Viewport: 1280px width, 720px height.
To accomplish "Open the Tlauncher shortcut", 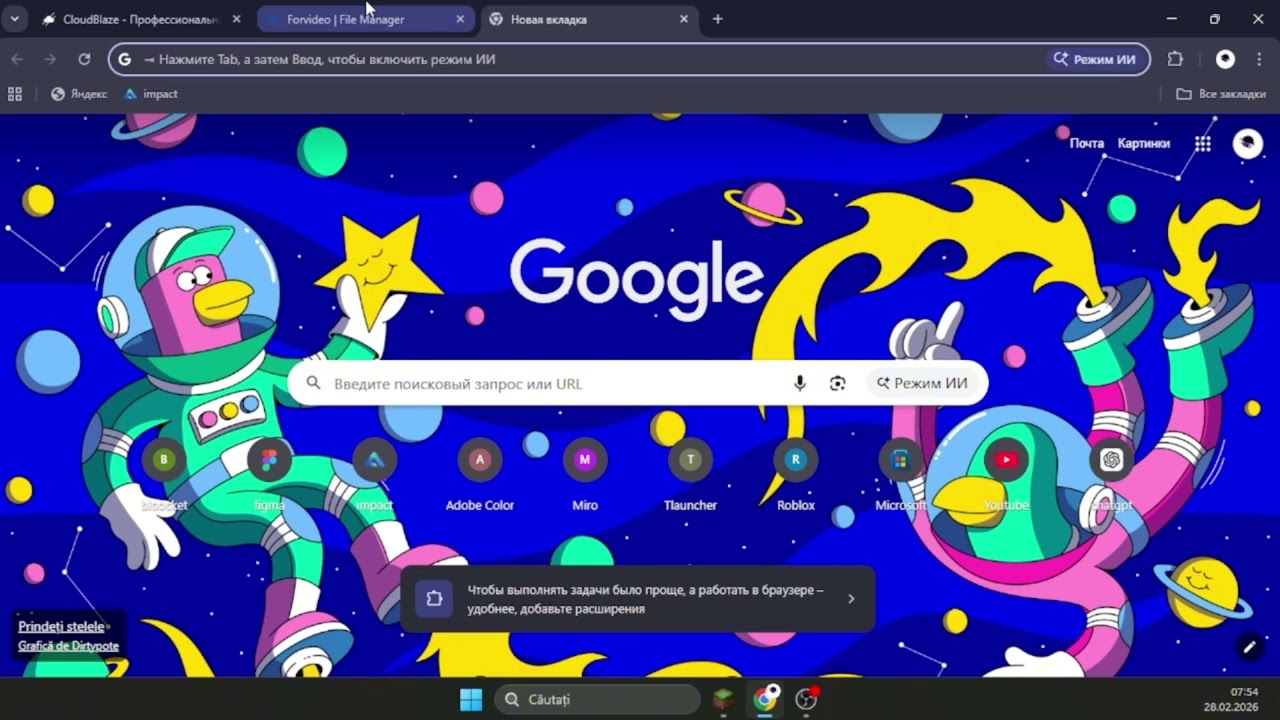I will coord(690,475).
